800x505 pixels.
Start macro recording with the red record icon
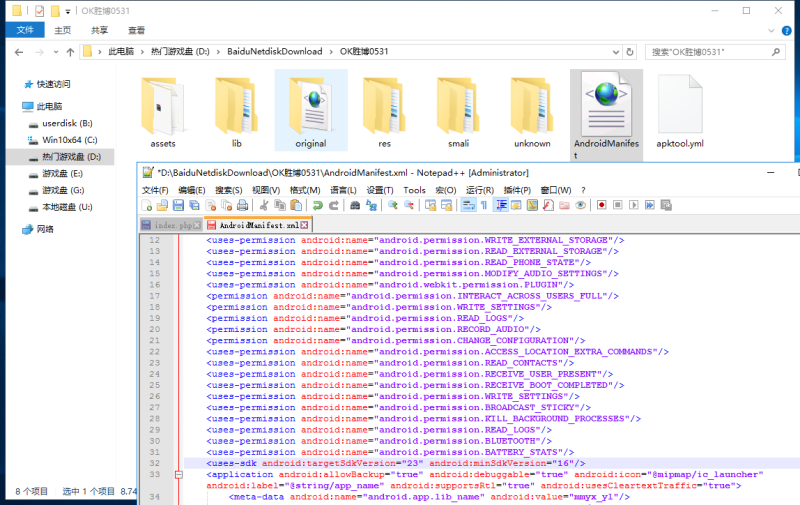pos(602,205)
